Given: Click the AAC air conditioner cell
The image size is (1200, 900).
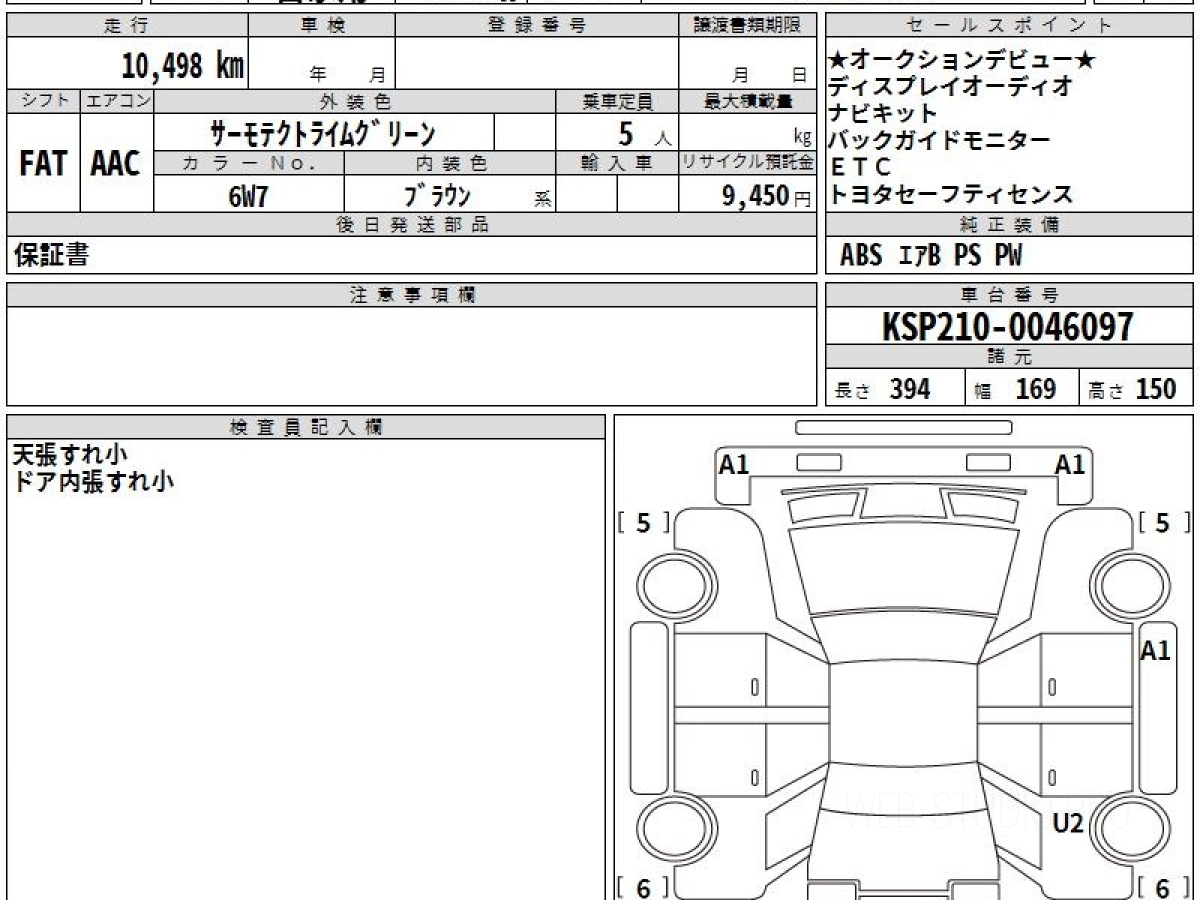Looking at the screenshot, I should [x=116, y=164].
